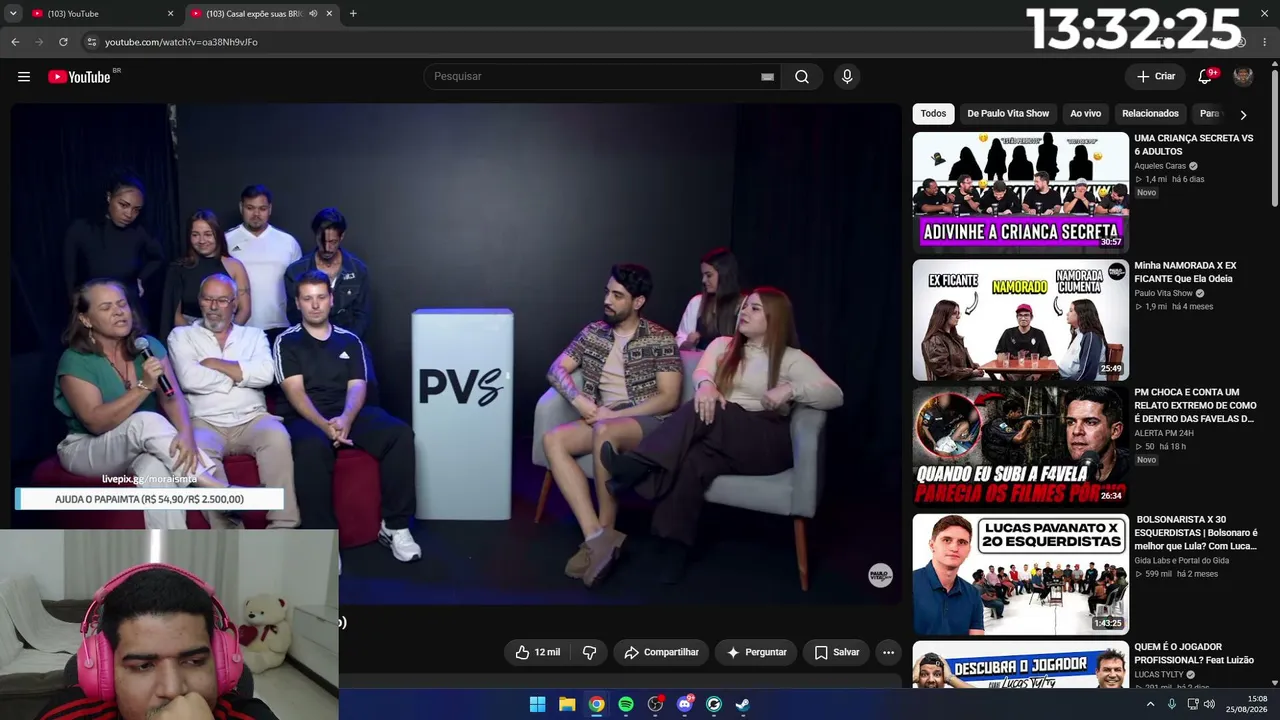Open Spotify from the taskbar

[626, 704]
